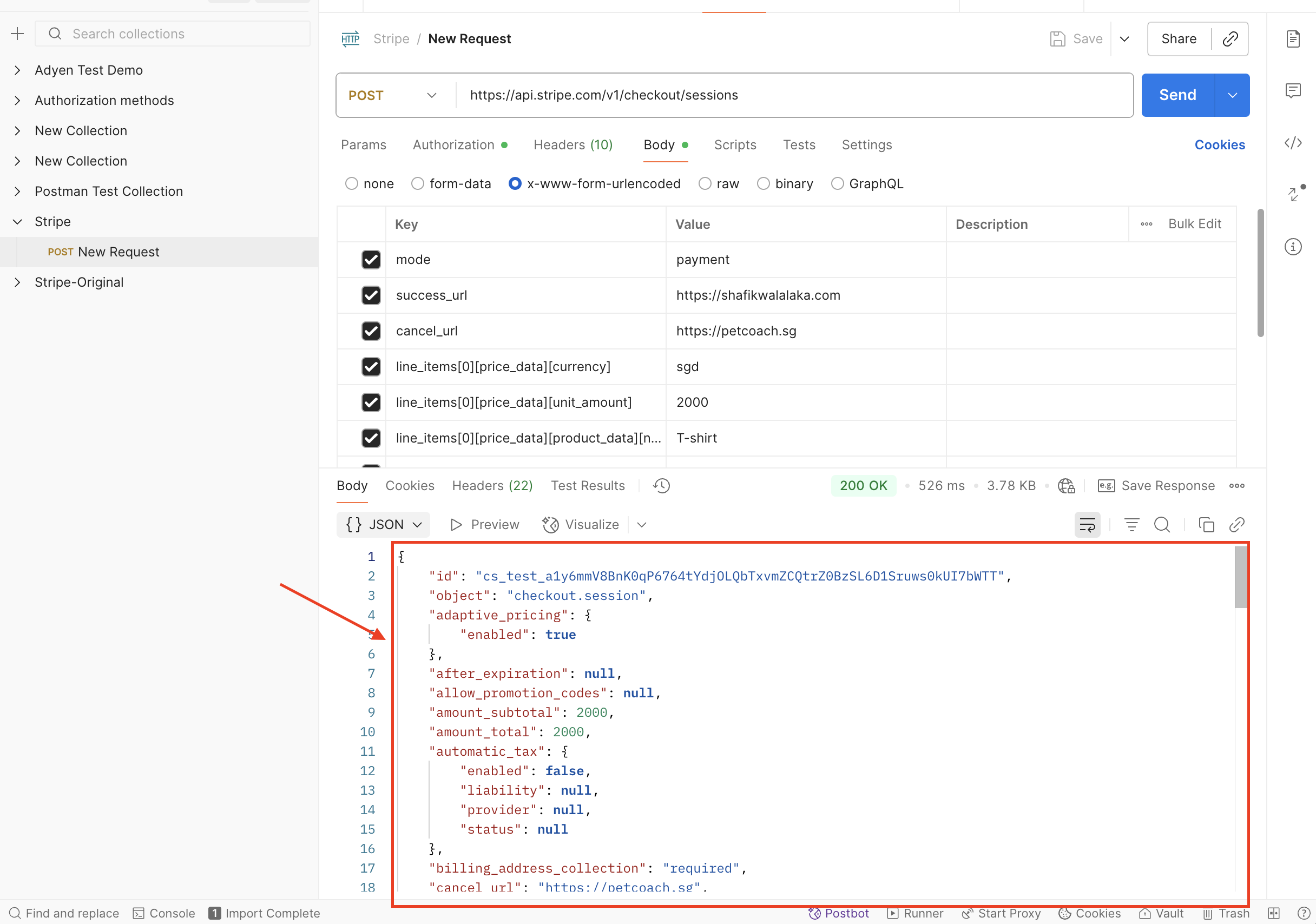1316x924 pixels.
Task: Select the raw body radio button
Action: (x=705, y=183)
